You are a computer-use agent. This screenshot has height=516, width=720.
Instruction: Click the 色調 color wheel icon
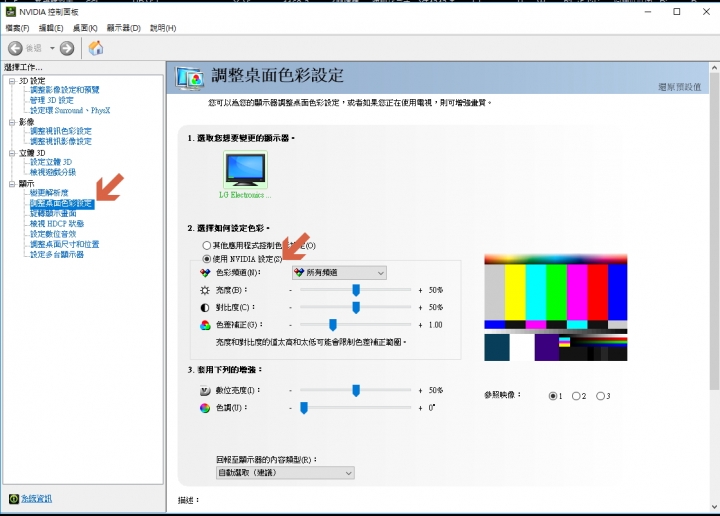coord(205,408)
